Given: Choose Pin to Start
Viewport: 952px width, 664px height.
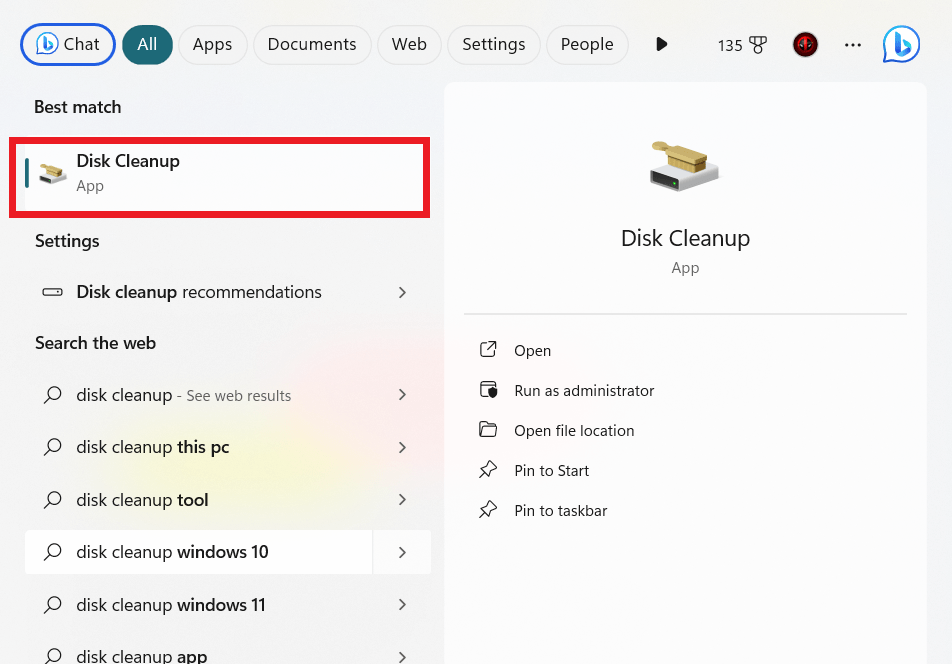Looking at the screenshot, I should [x=551, y=471].
